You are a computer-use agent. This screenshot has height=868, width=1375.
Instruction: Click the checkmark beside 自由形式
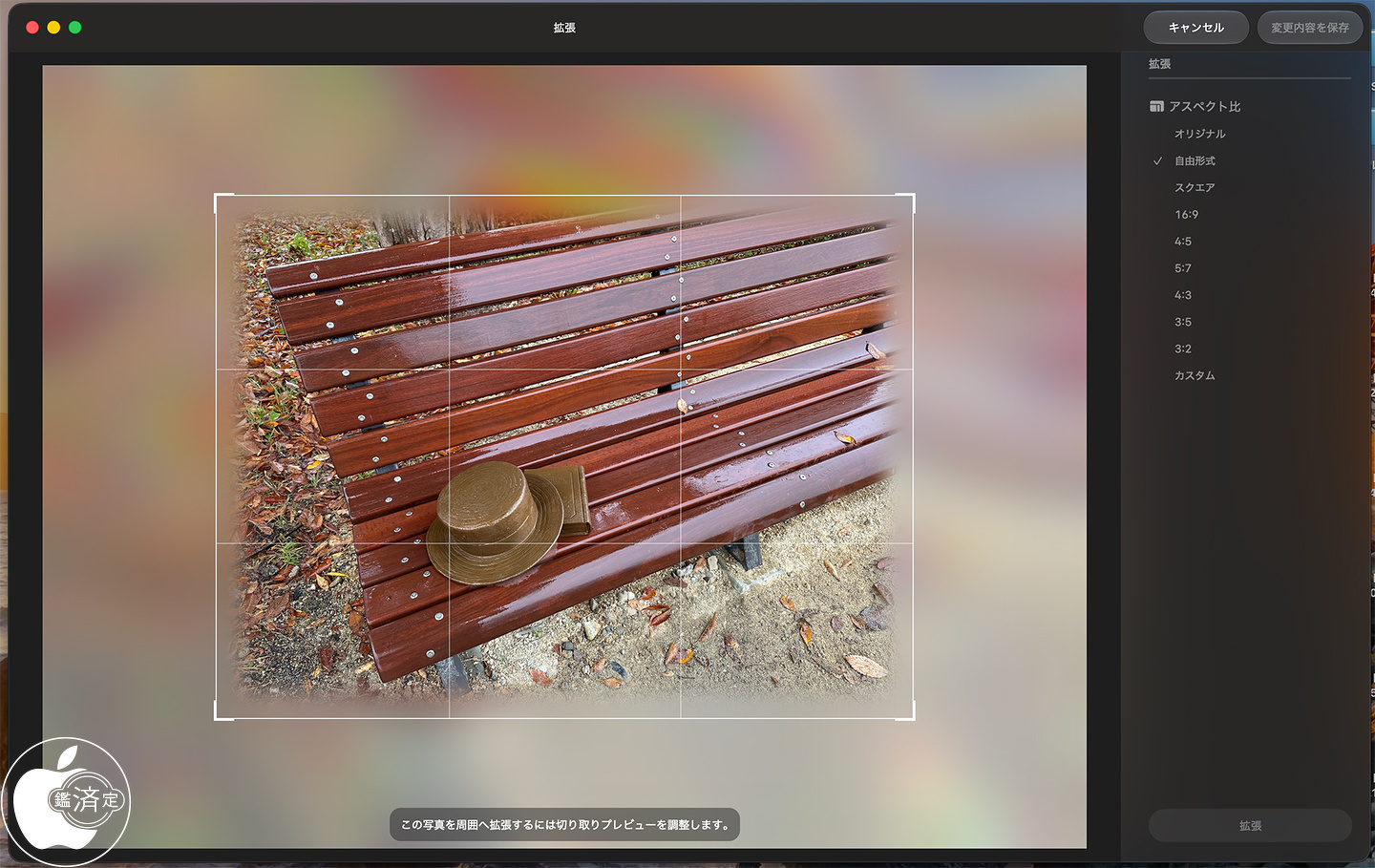point(1157,161)
